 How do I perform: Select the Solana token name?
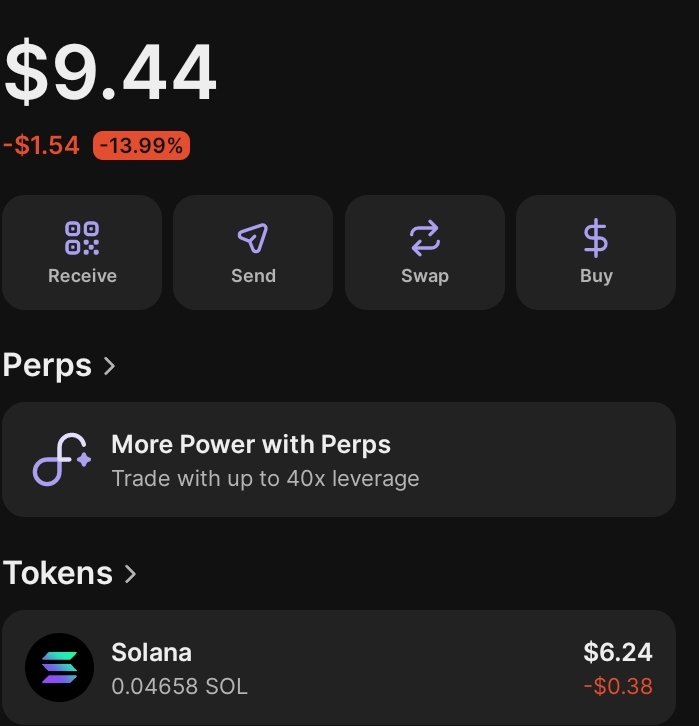click(x=151, y=653)
